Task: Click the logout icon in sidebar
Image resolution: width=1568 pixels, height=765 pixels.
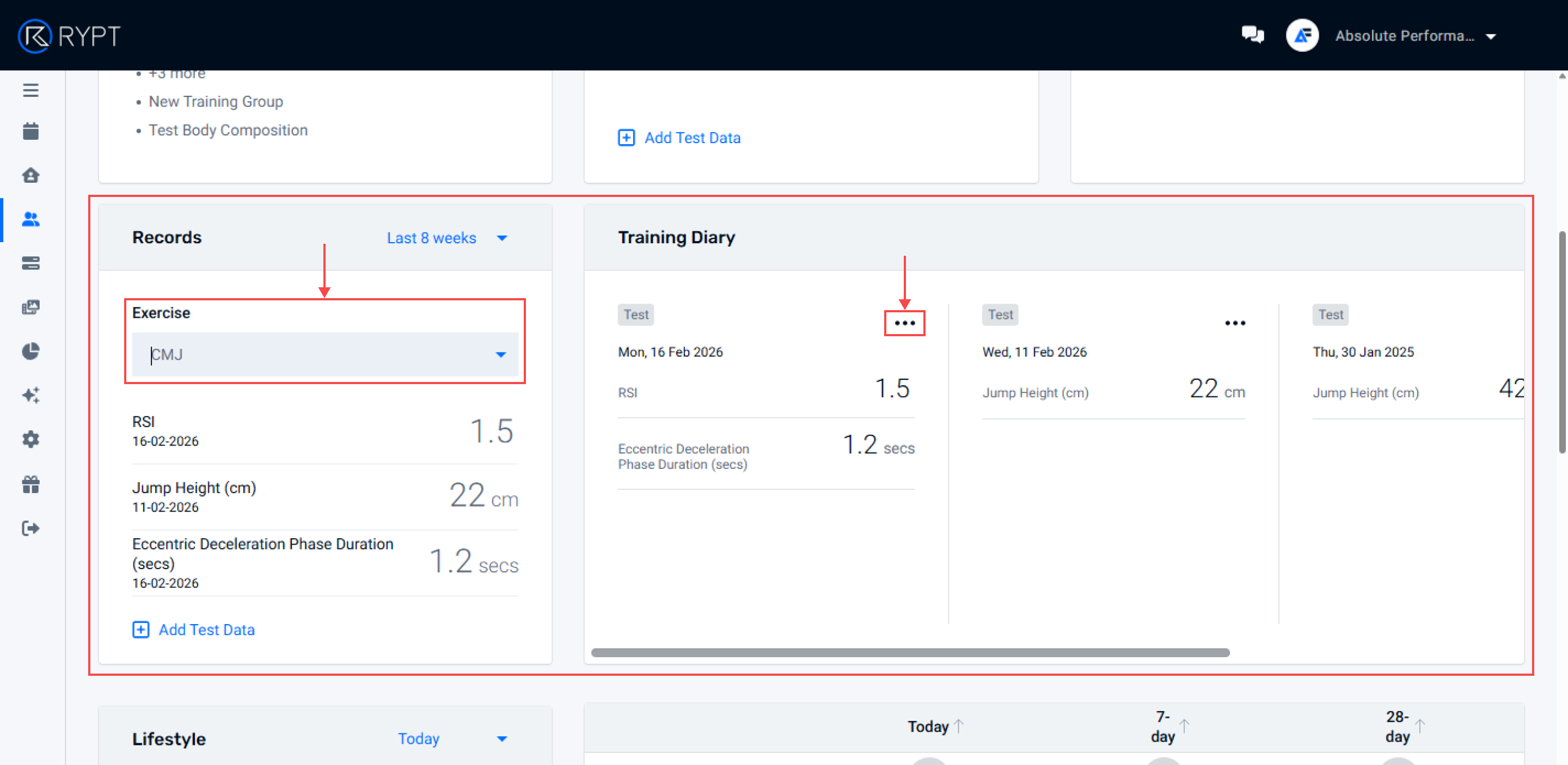Action: click(30, 528)
